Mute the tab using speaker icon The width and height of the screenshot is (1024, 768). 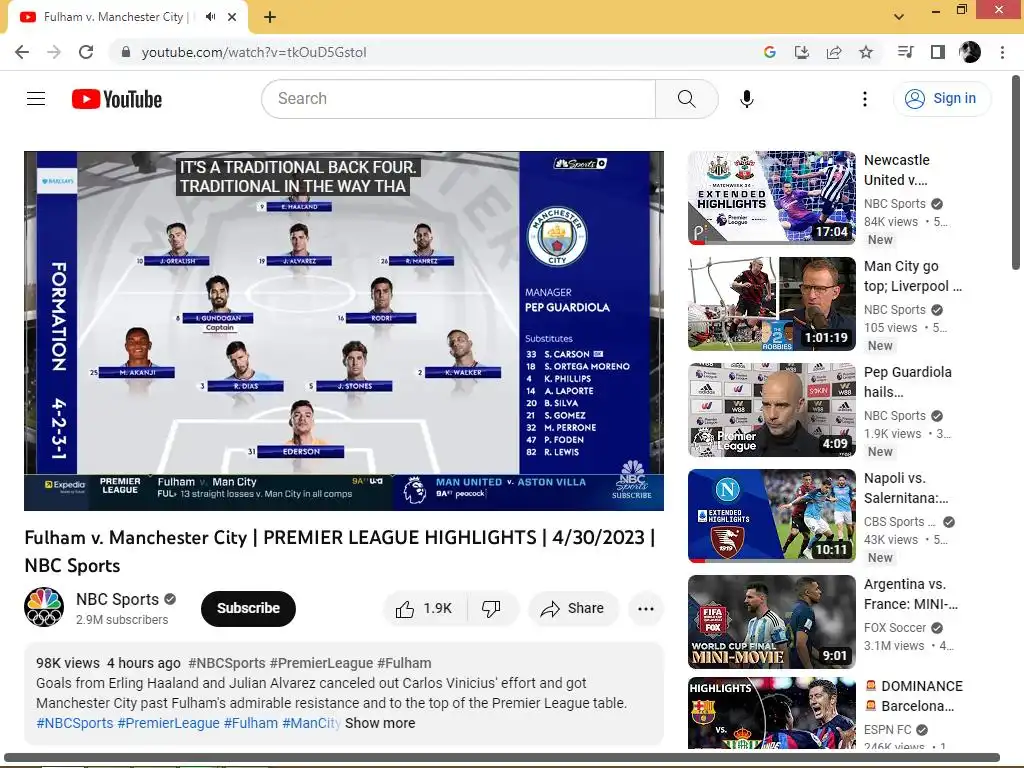(x=210, y=17)
